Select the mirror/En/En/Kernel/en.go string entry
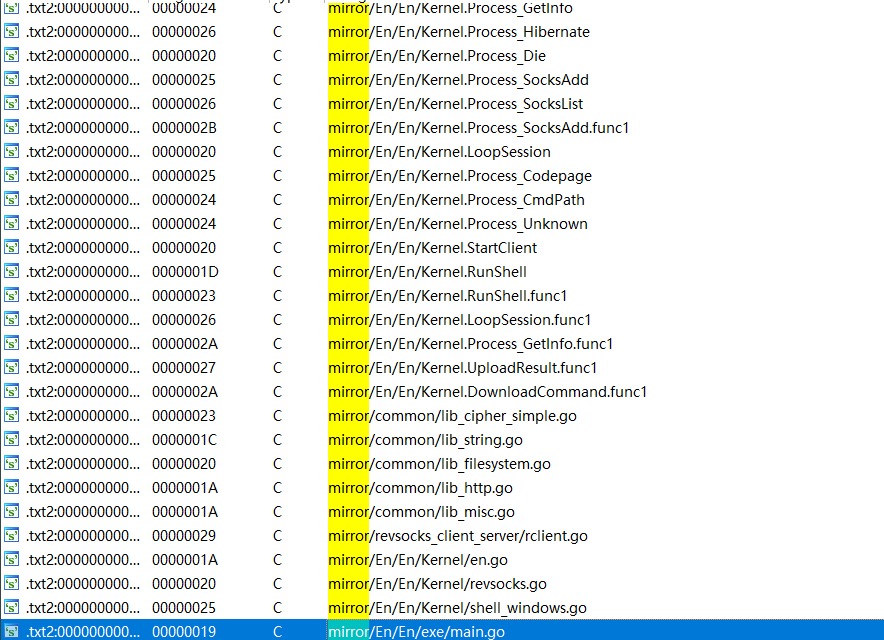This screenshot has width=884, height=640. click(417, 560)
